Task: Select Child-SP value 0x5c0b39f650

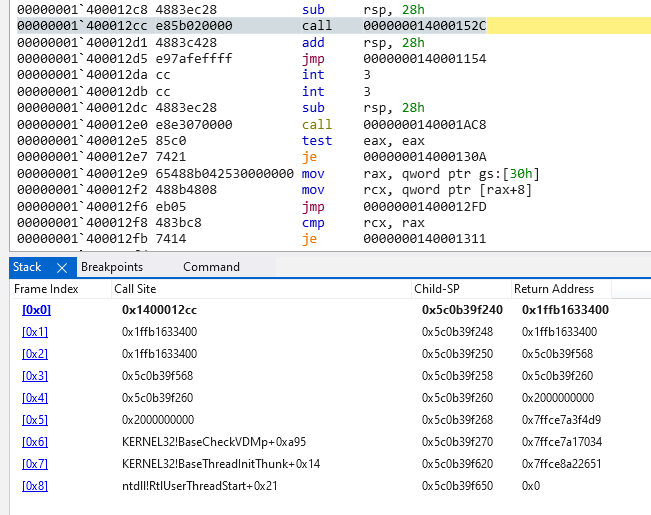Action: pyautogui.click(x=457, y=486)
